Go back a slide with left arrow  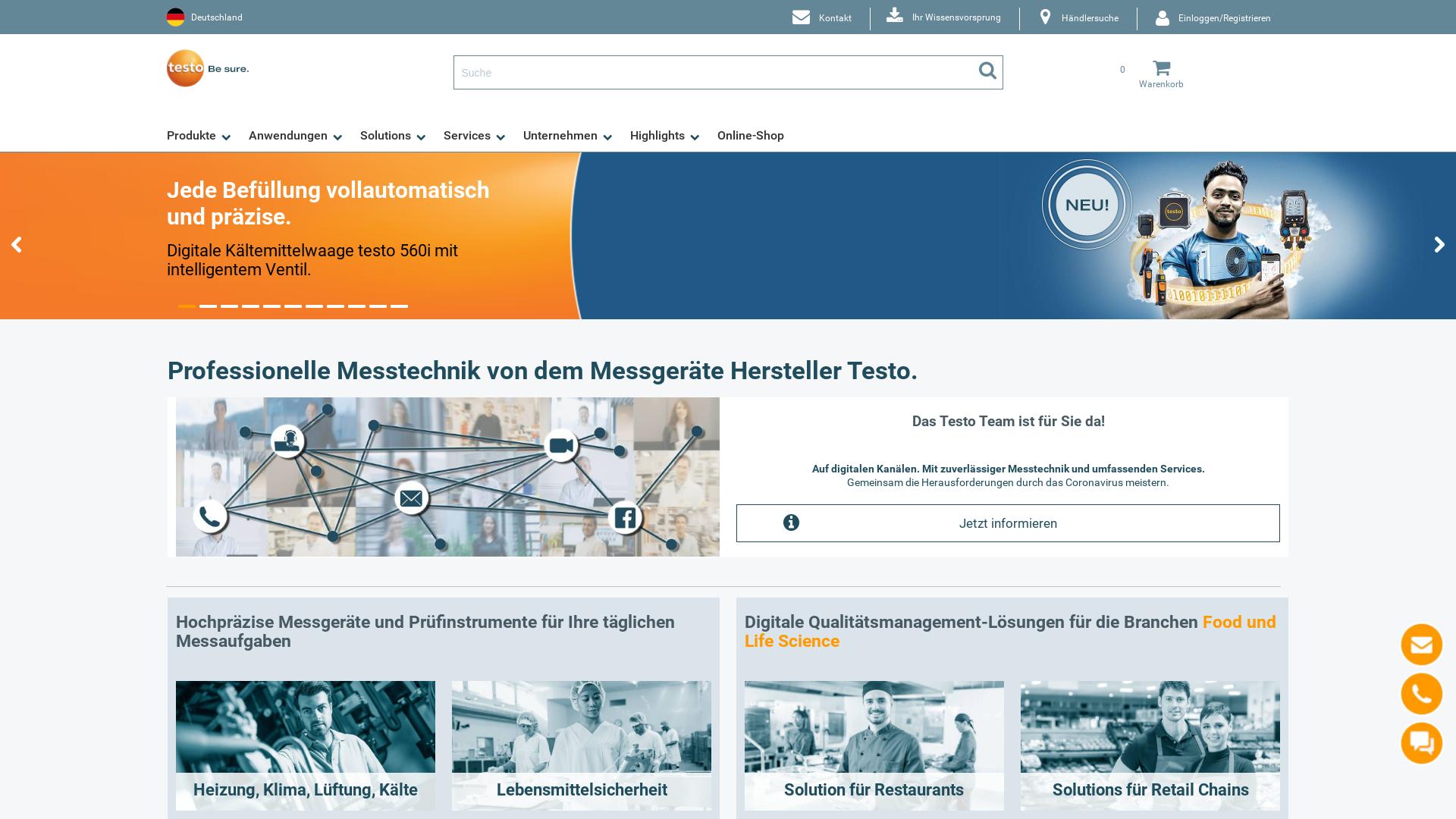click(x=17, y=244)
